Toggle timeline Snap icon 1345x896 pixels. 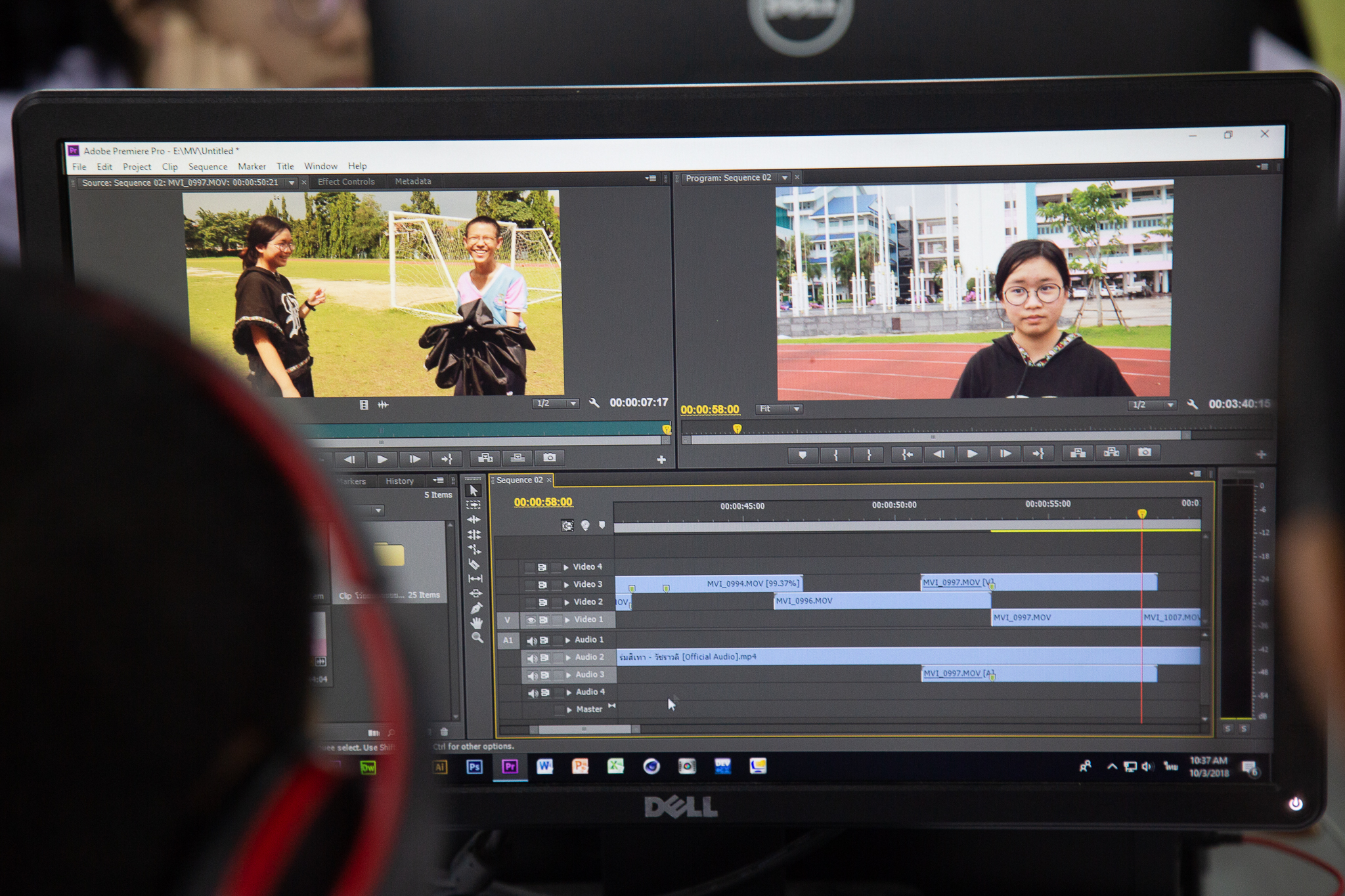567,525
